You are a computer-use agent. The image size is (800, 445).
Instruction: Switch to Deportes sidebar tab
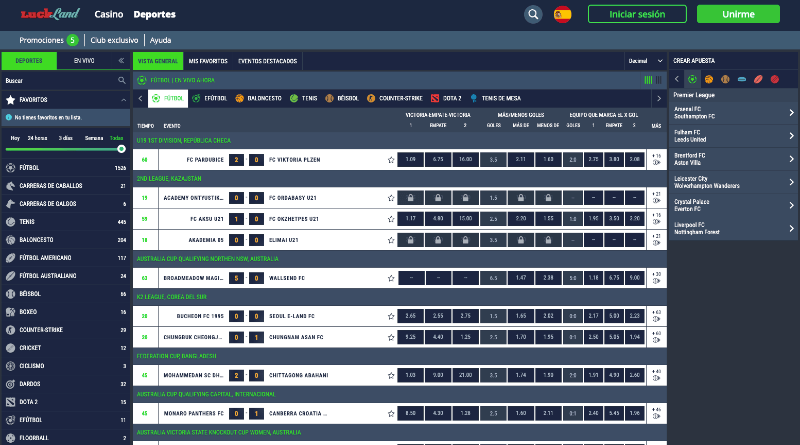[x=29, y=61]
